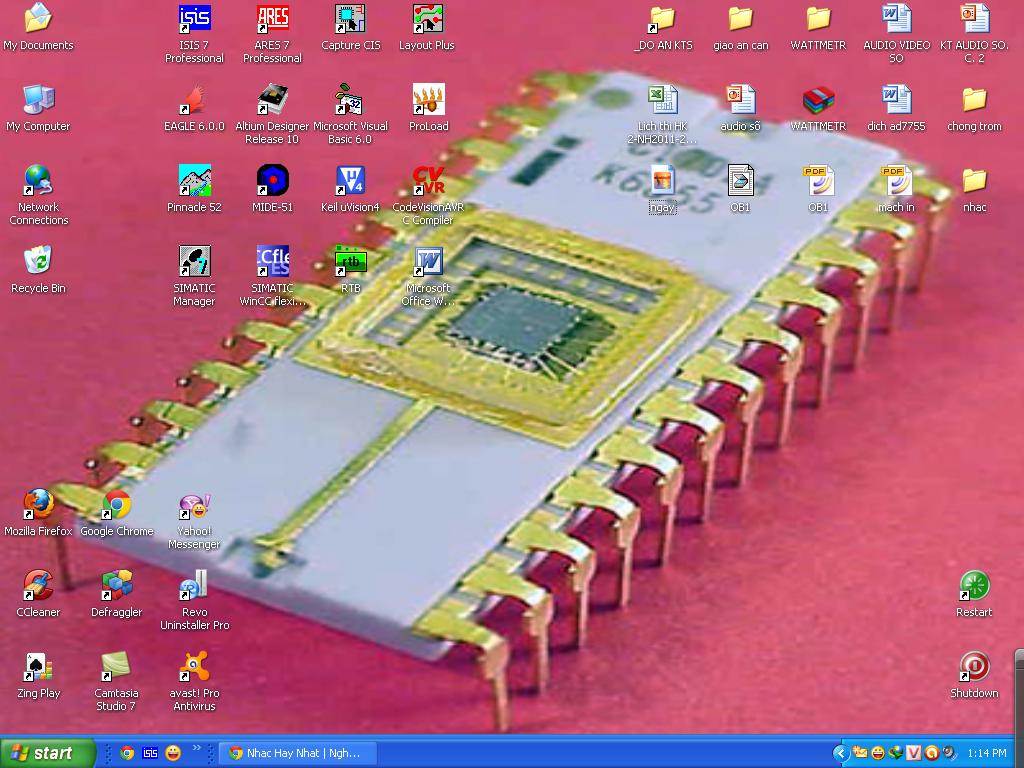Click the Restart desktop shortcut
Viewport: 1024px width, 768px height.
(x=974, y=585)
